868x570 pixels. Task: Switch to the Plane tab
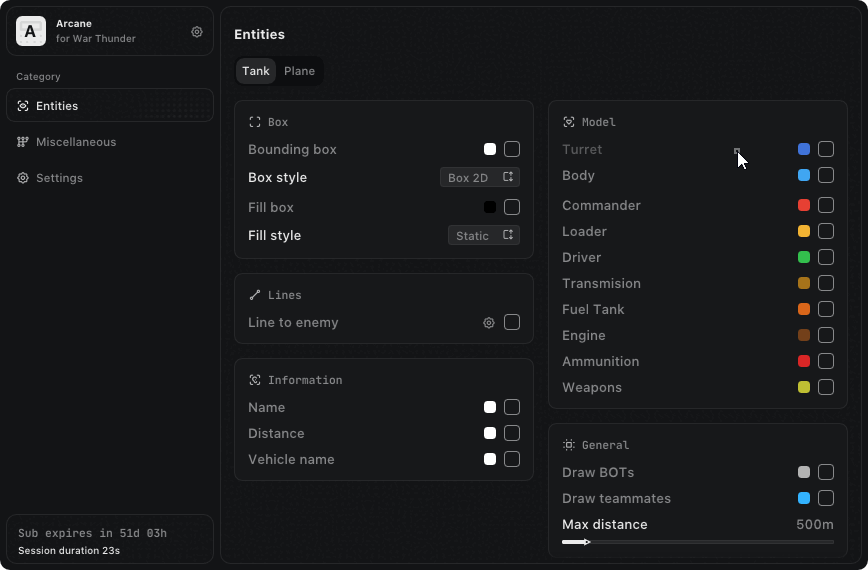(x=299, y=71)
